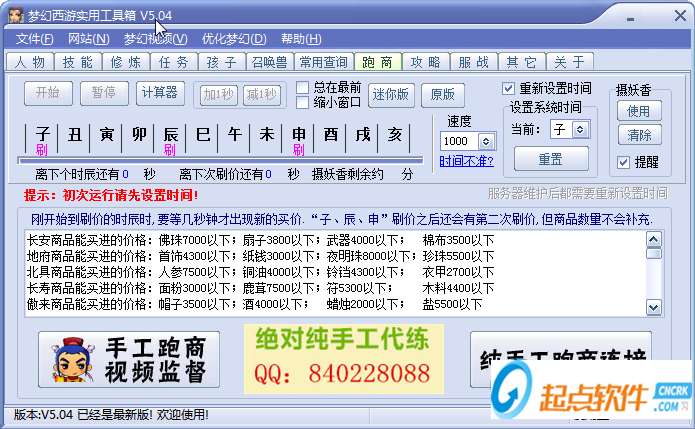This screenshot has height=429, width=695.
Task: Select the 跑商 tab
Action: click(378, 61)
